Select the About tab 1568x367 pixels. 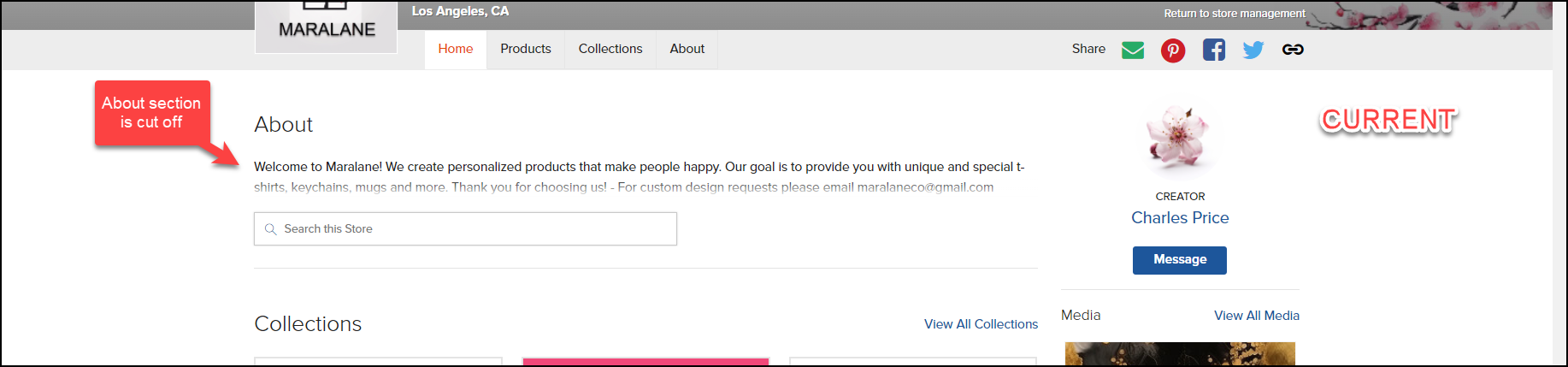point(687,50)
